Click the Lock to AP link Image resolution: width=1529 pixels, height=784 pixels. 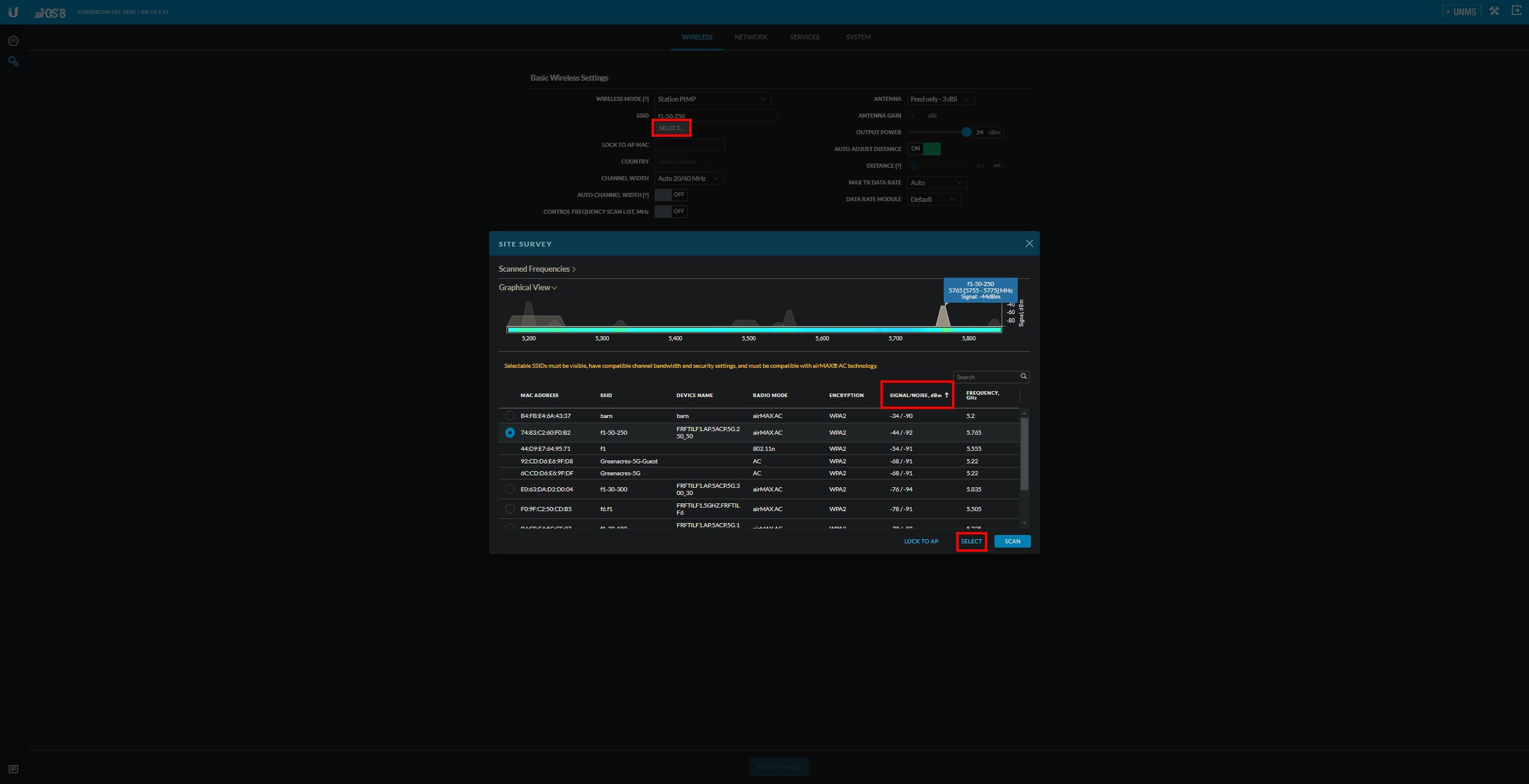[x=920, y=542]
